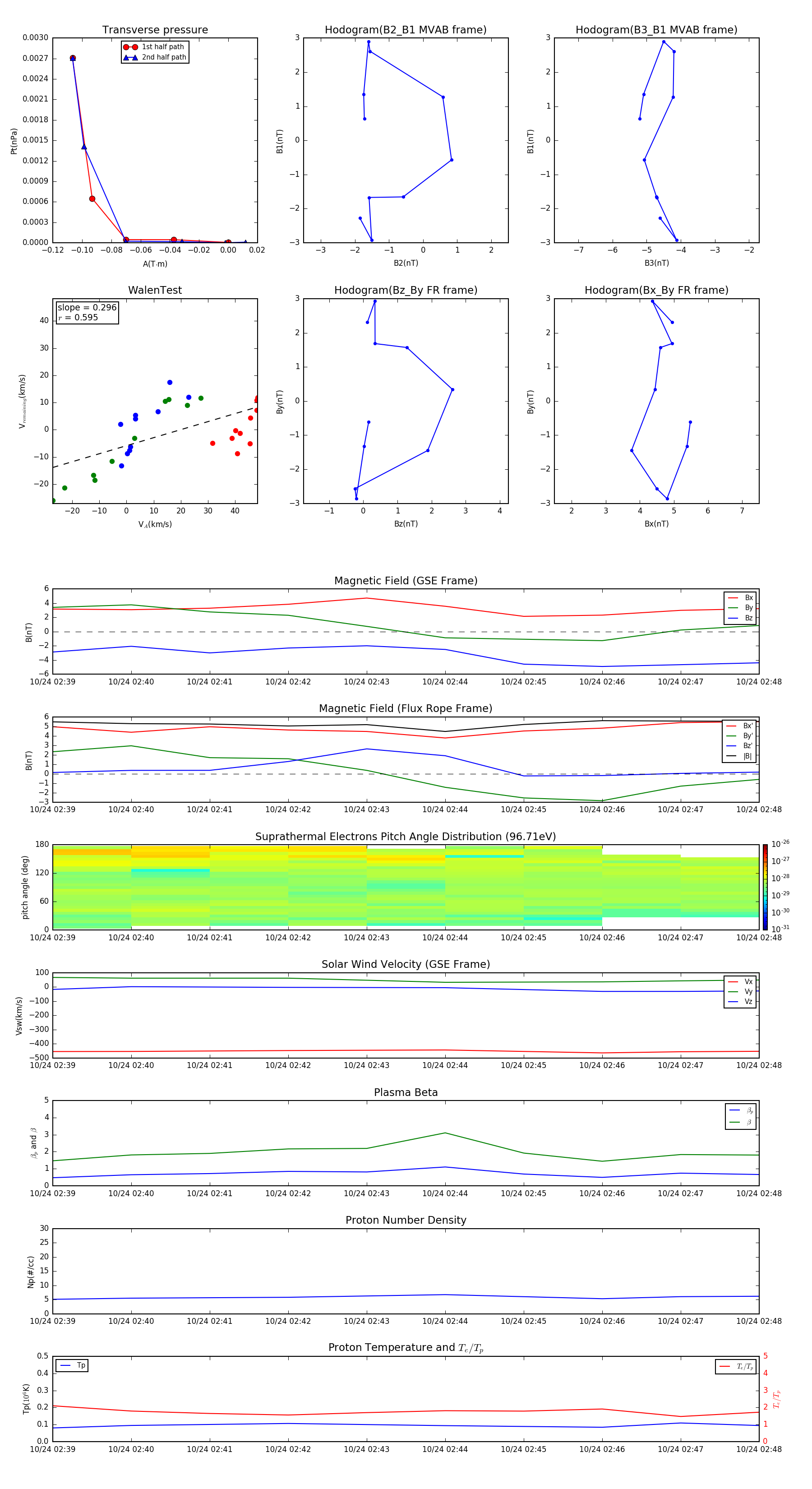Image resolution: width=812 pixels, height=1489 pixels.
Task: Select "Bz'" in the Flux Rope legend
Action: 740,746
